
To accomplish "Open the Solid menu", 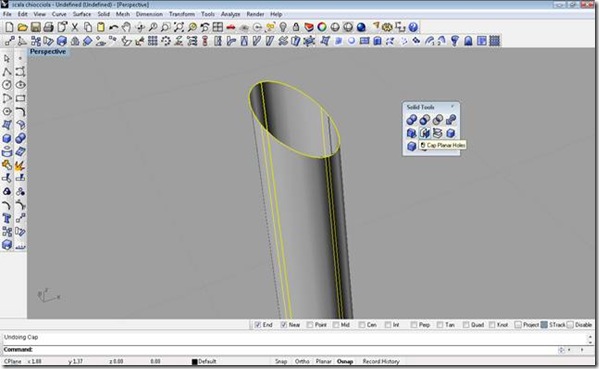I will coord(104,14).
